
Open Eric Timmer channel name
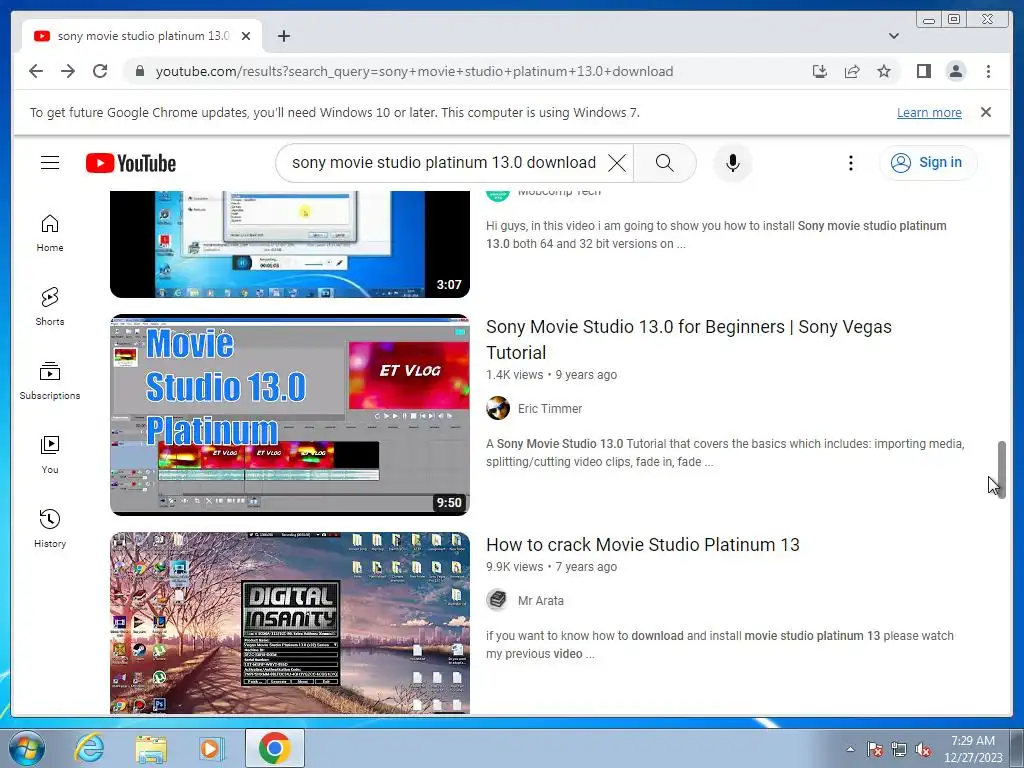click(x=550, y=409)
